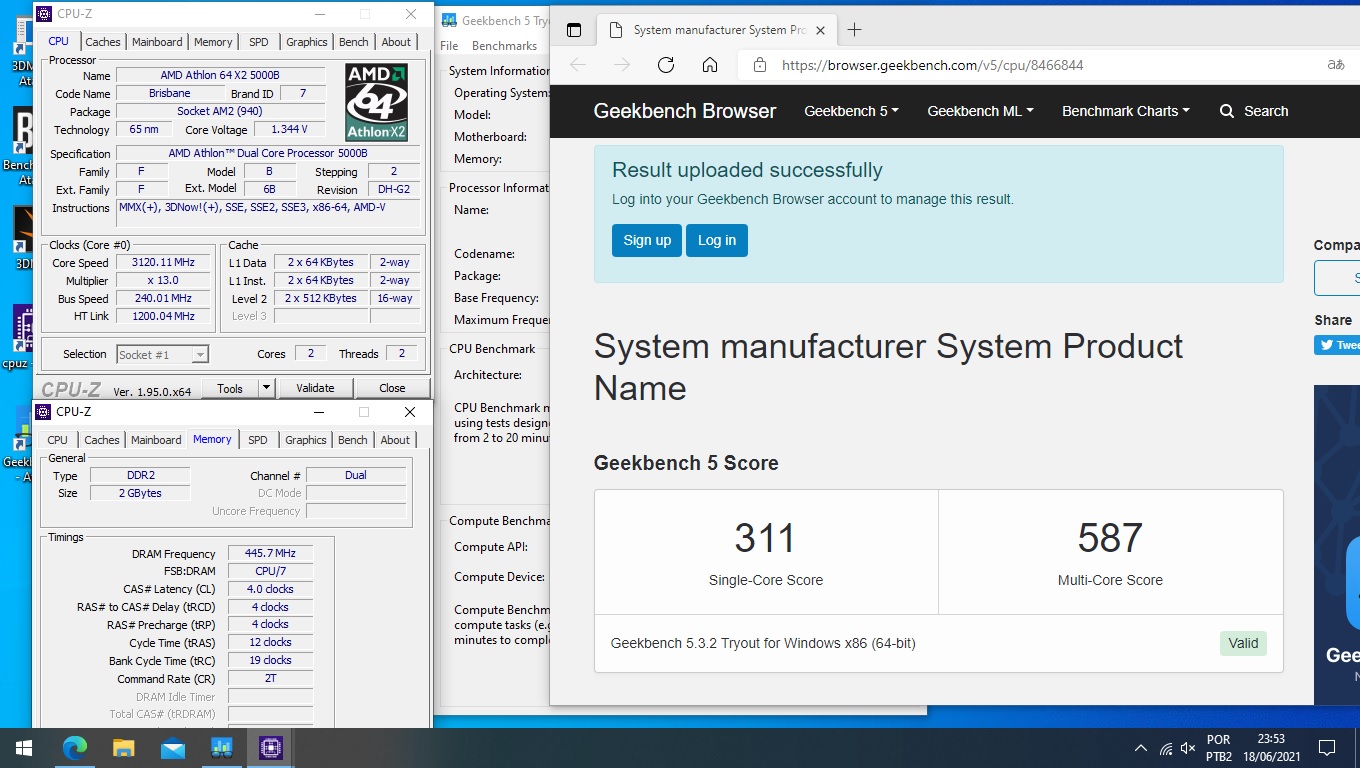Click the browser forward arrow
The image size is (1360, 768).
pyautogui.click(x=622, y=65)
